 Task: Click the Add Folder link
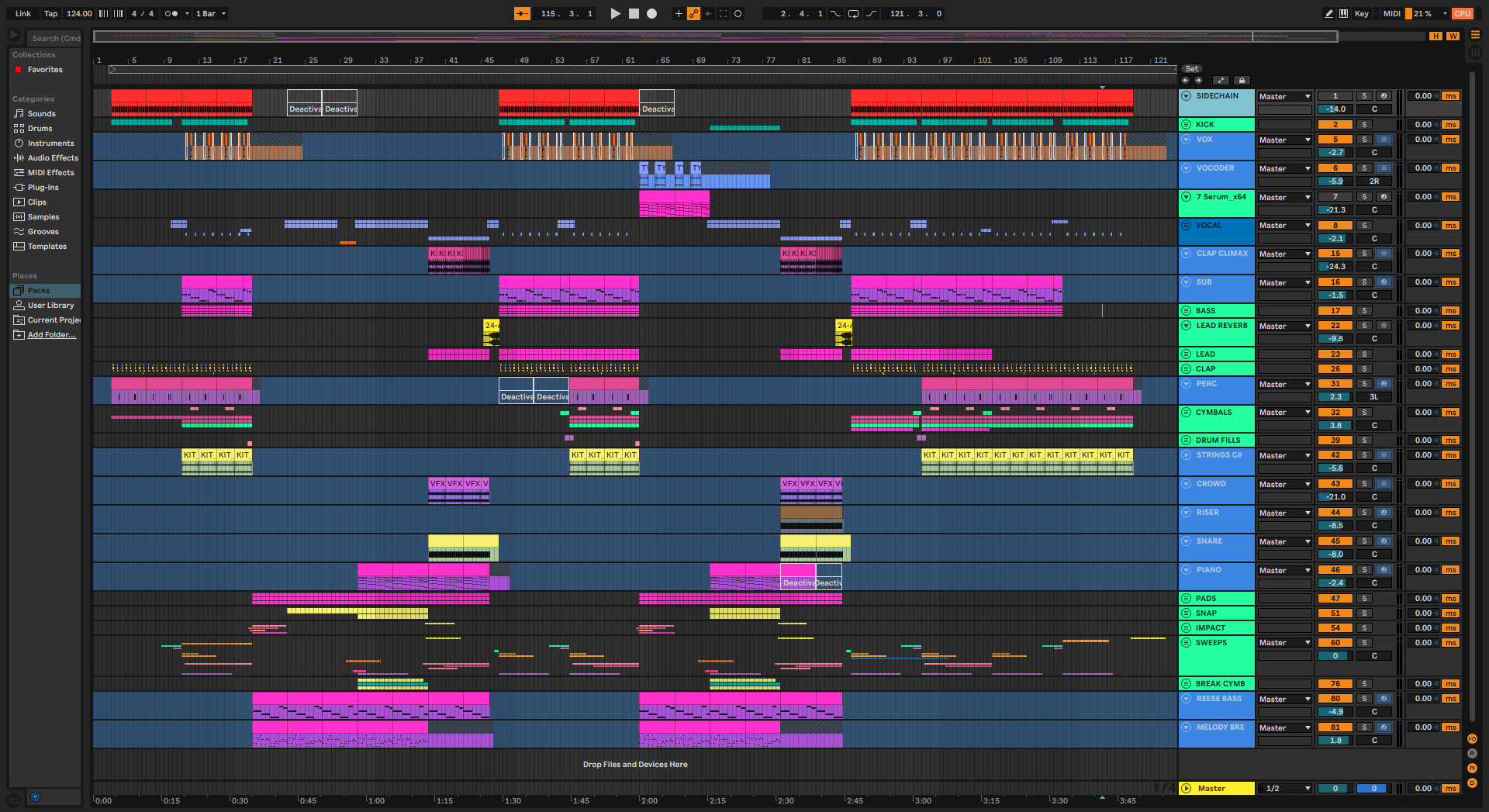point(52,335)
